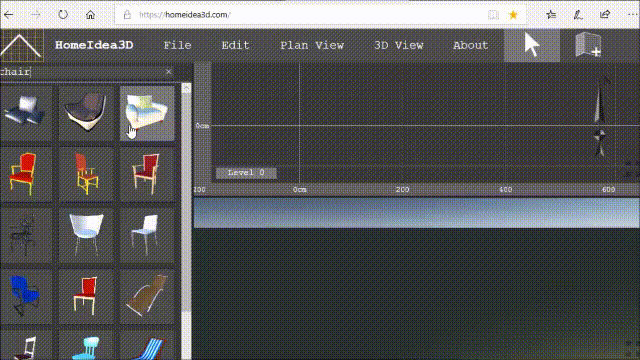This screenshot has height=360, width=640.
Task: Pick the white-backed chair in bottom row
Action: [x=26, y=346]
